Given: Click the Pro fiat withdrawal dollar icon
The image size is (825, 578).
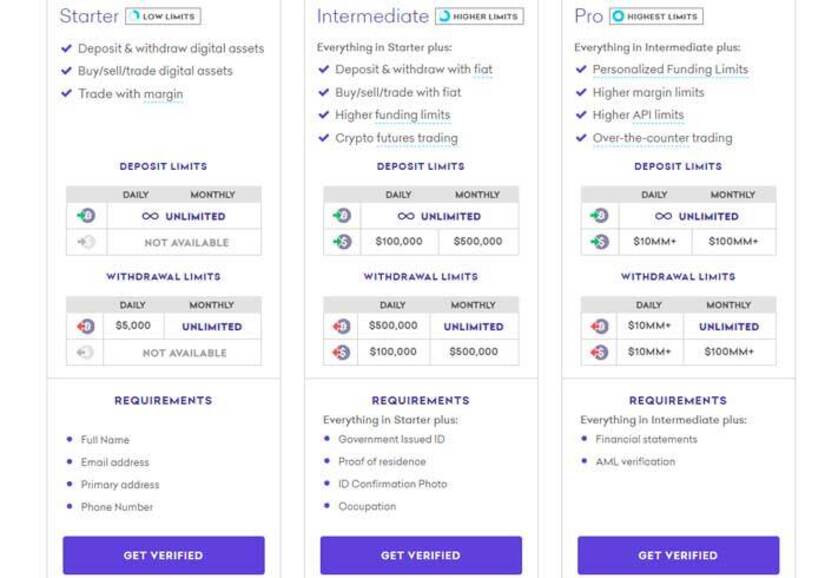Looking at the screenshot, I should [599, 351].
